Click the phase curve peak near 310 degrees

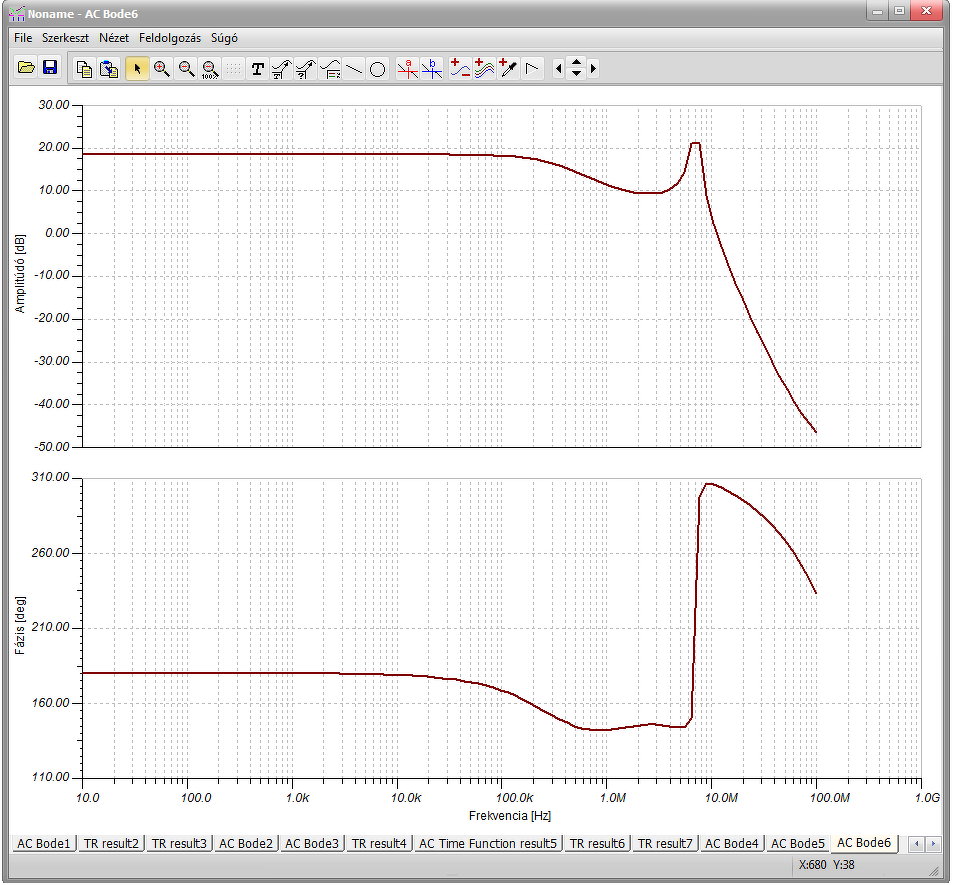pyautogui.click(x=709, y=484)
